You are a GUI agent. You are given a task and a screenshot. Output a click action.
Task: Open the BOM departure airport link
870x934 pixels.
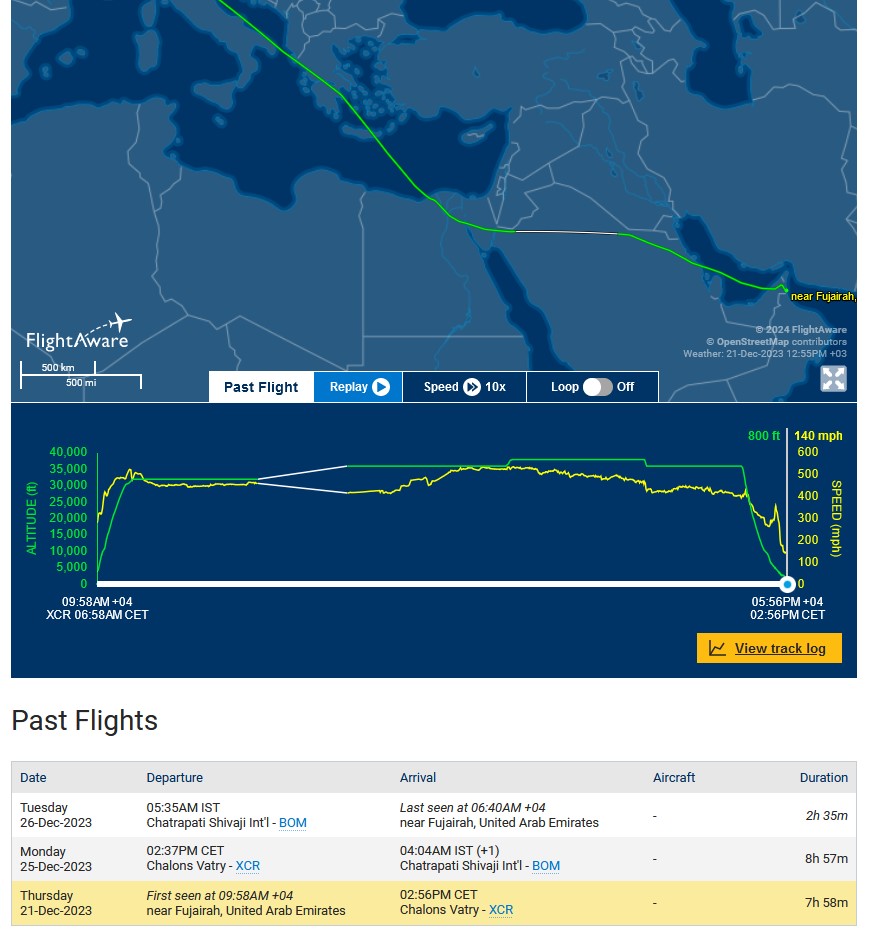[x=292, y=823]
